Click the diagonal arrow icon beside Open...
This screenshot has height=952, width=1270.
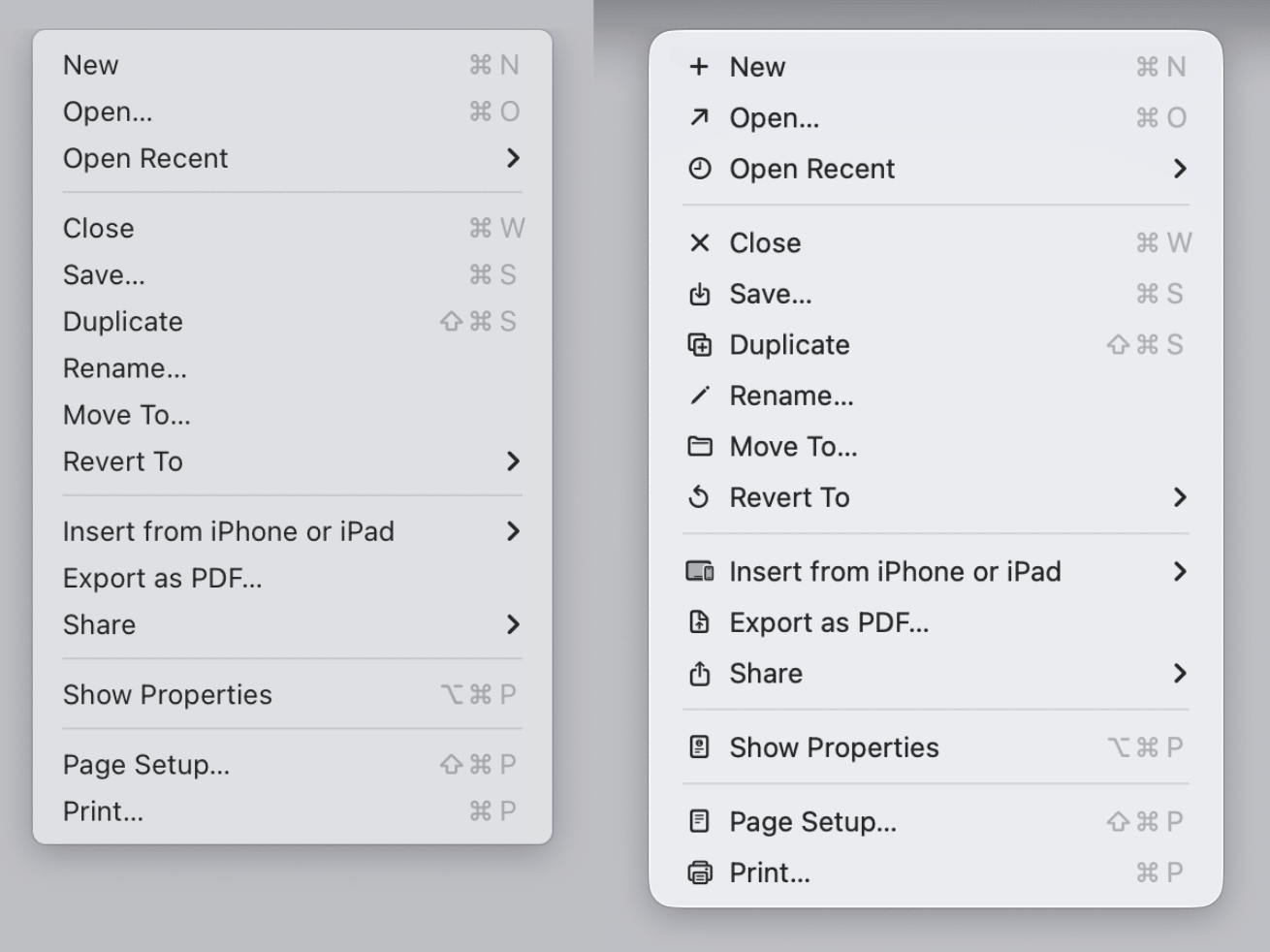point(699,118)
